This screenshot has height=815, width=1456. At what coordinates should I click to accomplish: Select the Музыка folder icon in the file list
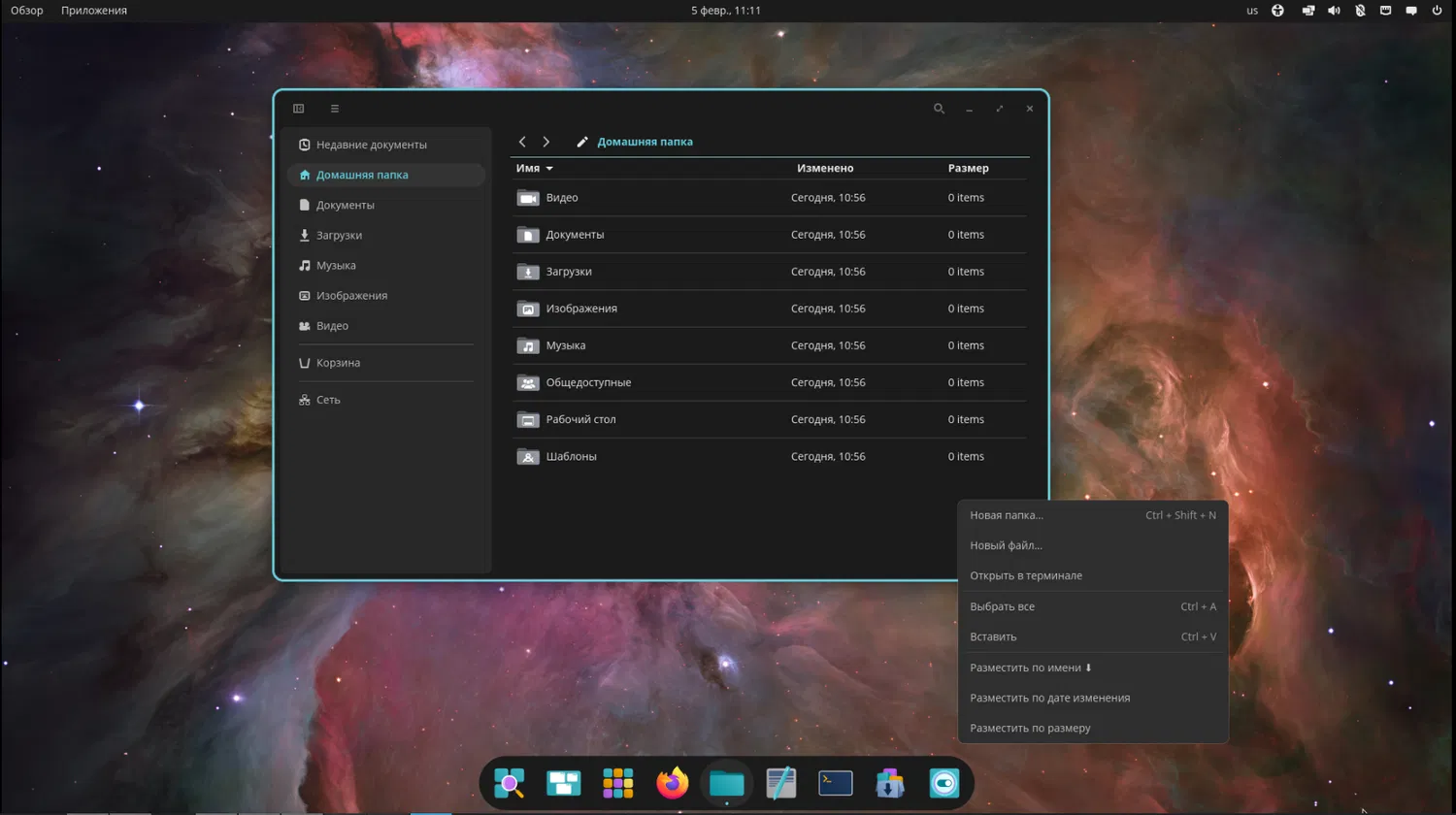[x=528, y=345]
